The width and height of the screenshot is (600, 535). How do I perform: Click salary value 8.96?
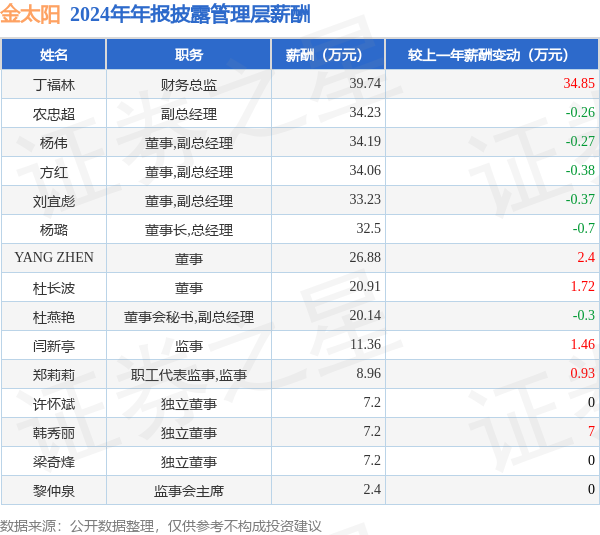(x=368, y=374)
